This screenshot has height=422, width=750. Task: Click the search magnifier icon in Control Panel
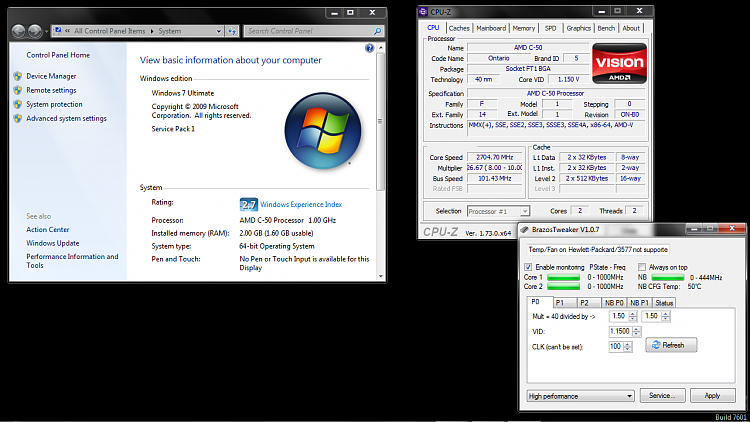pos(377,31)
